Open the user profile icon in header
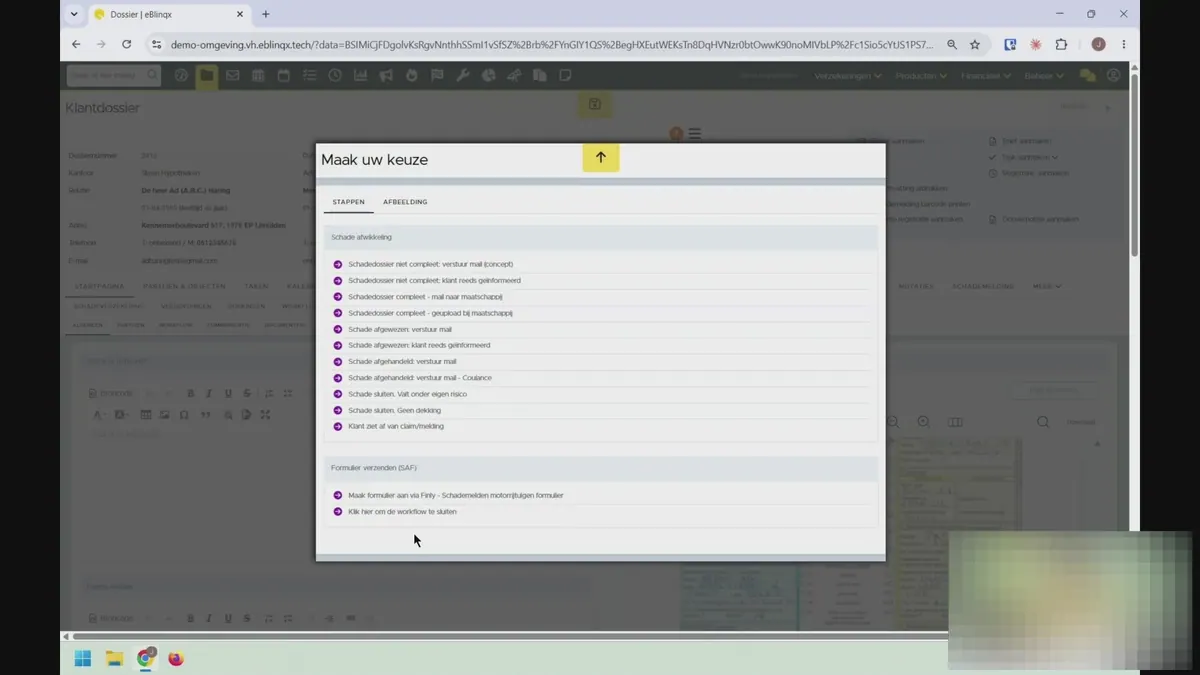The width and height of the screenshot is (1200, 675). (1113, 76)
